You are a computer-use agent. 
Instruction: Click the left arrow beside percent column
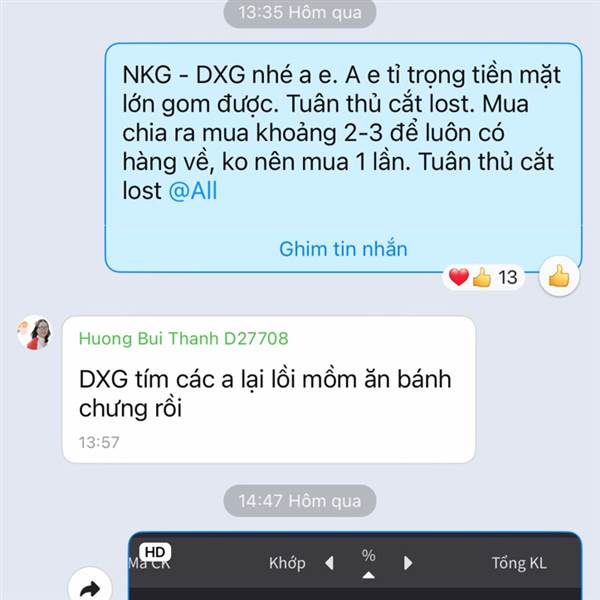(x=329, y=563)
